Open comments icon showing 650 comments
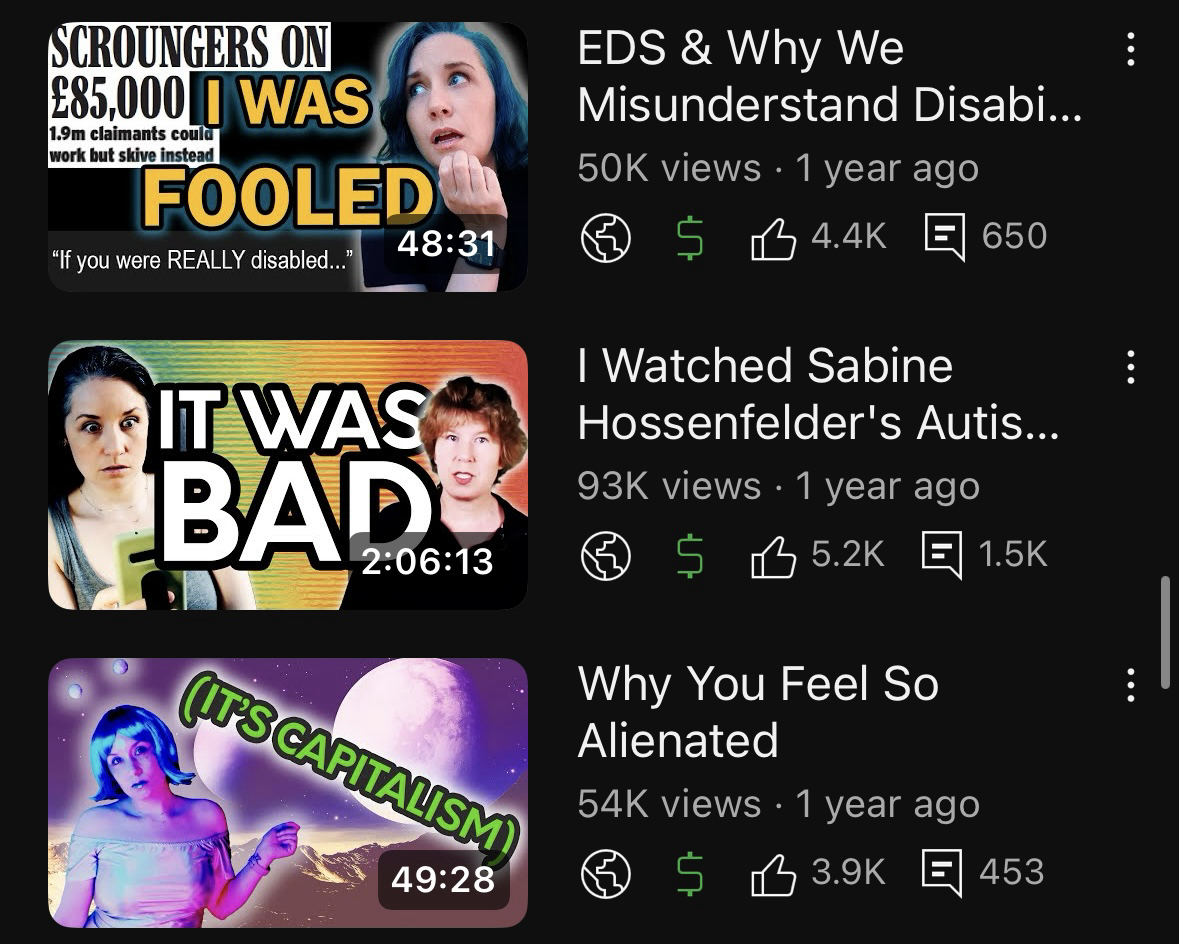Viewport: 1179px width, 944px height. tap(944, 238)
